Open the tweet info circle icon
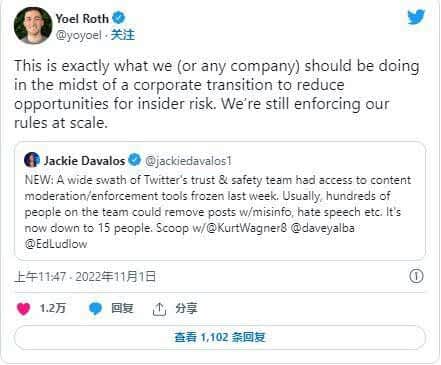This screenshot has width=441, height=365. tap(416, 276)
